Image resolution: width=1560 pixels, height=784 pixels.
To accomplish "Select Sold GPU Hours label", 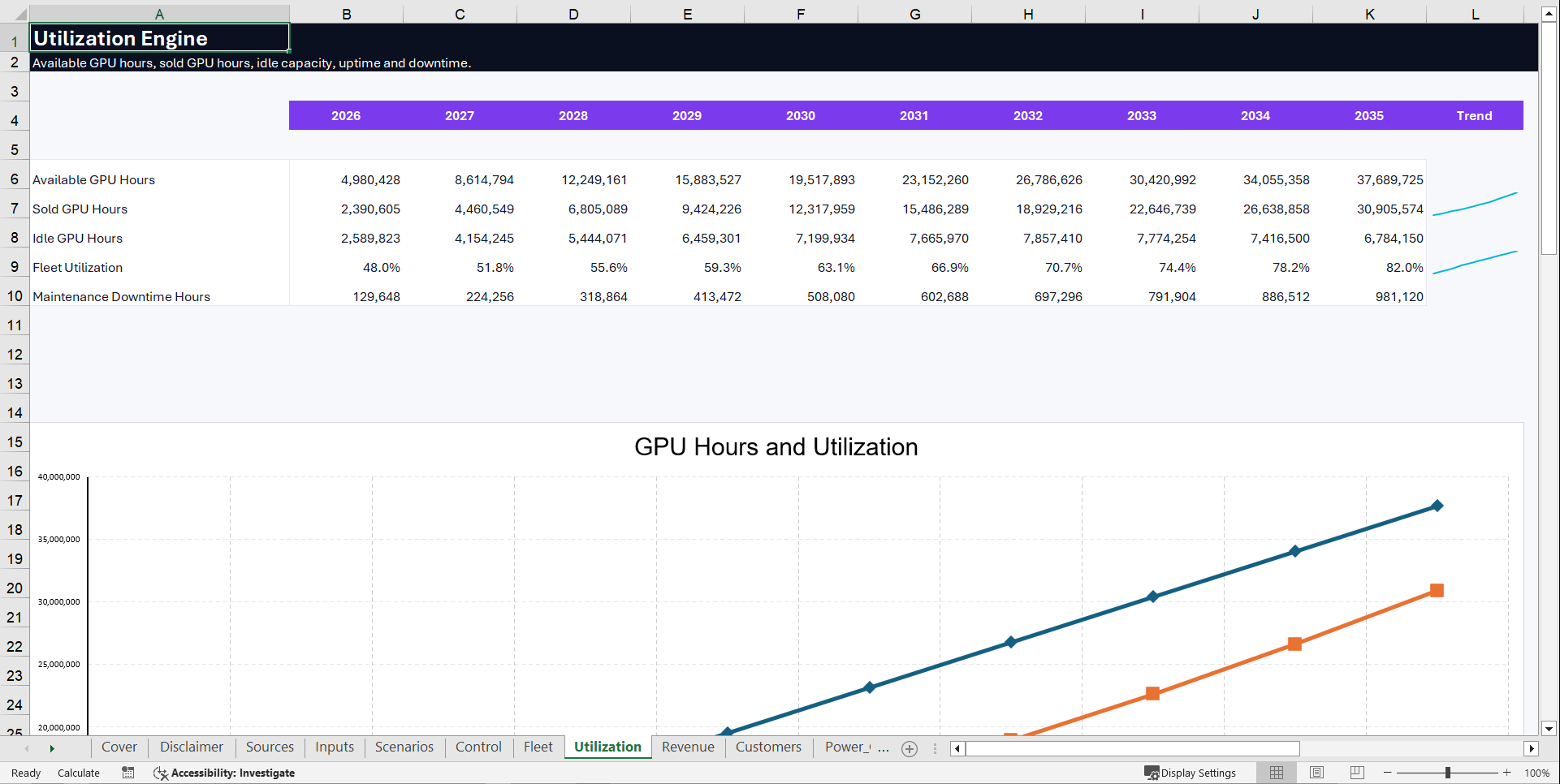I will pos(80,209).
